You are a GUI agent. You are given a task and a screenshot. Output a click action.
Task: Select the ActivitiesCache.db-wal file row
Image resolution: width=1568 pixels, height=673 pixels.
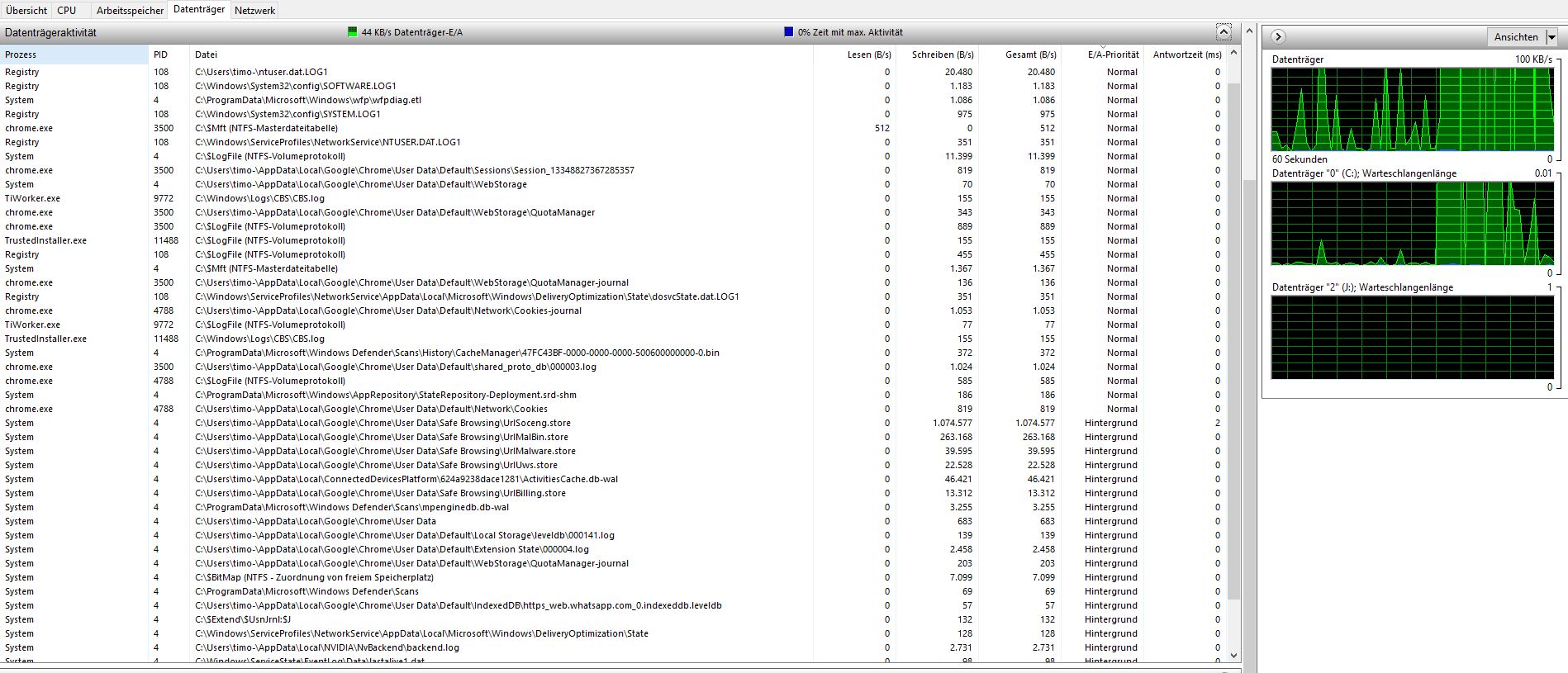click(x=613, y=479)
